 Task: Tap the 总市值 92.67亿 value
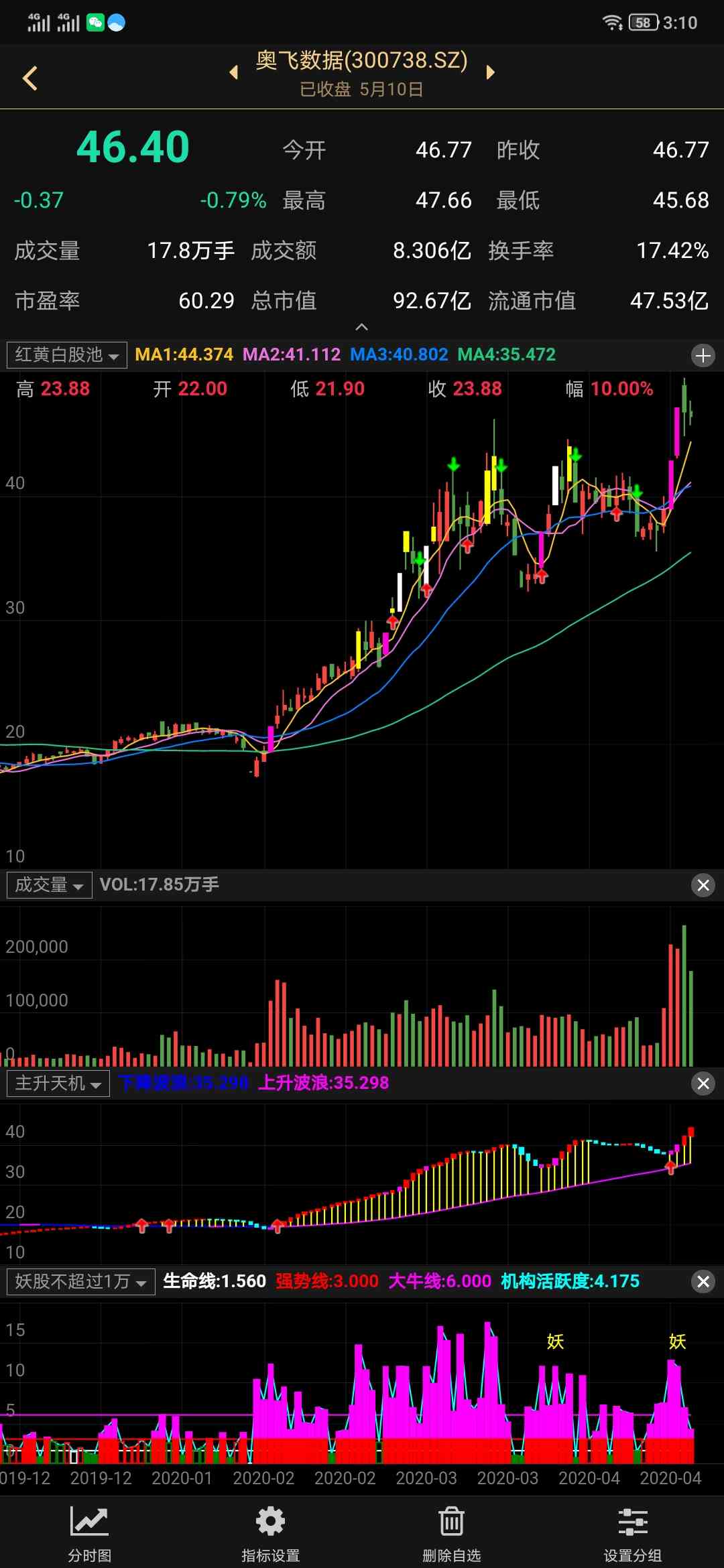click(432, 301)
